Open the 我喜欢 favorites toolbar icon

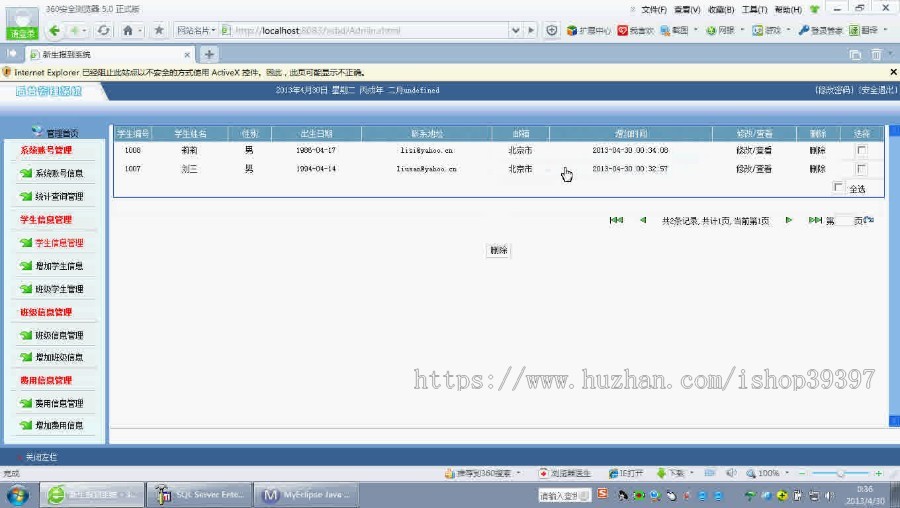(x=635, y=30)
